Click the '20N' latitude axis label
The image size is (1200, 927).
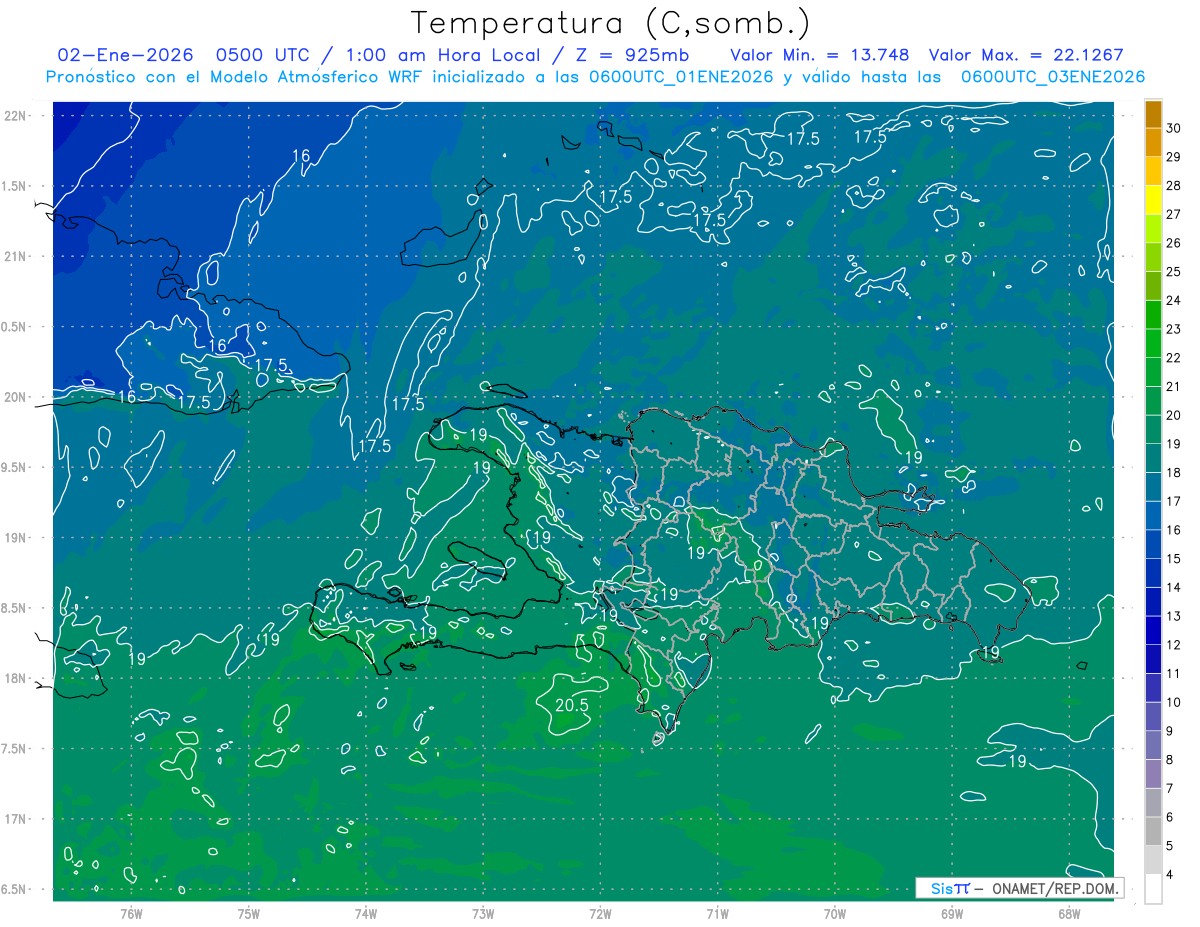(17, 397)
